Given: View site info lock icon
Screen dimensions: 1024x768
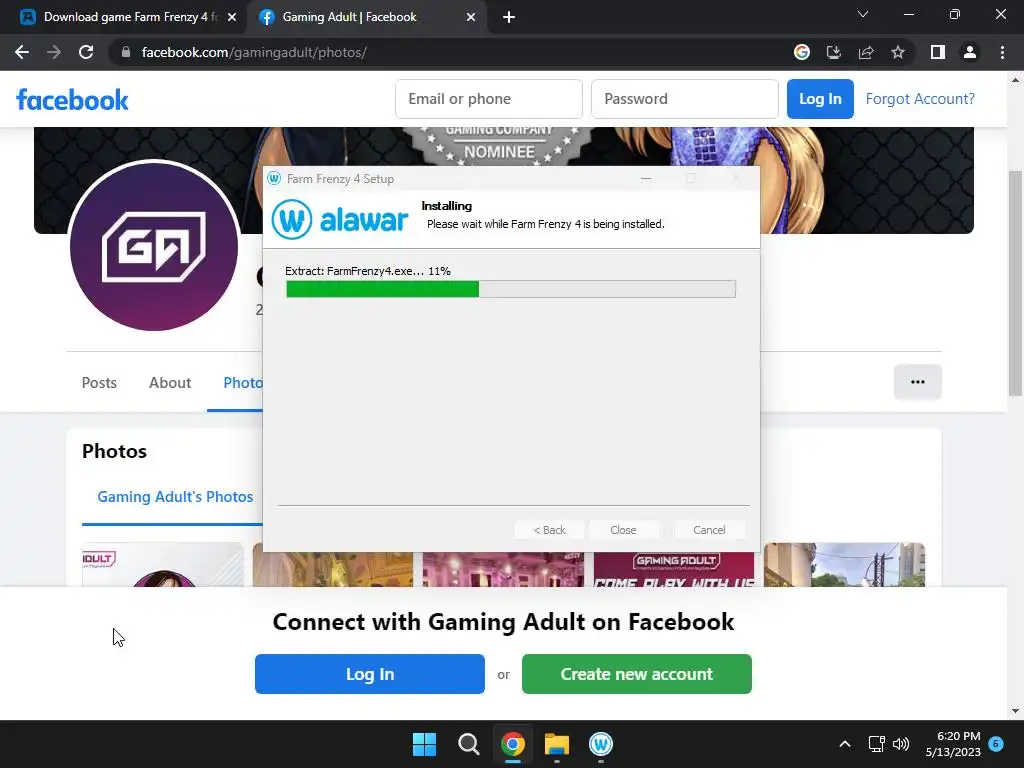Looking at the screenshot, I should tap(126, 52).
